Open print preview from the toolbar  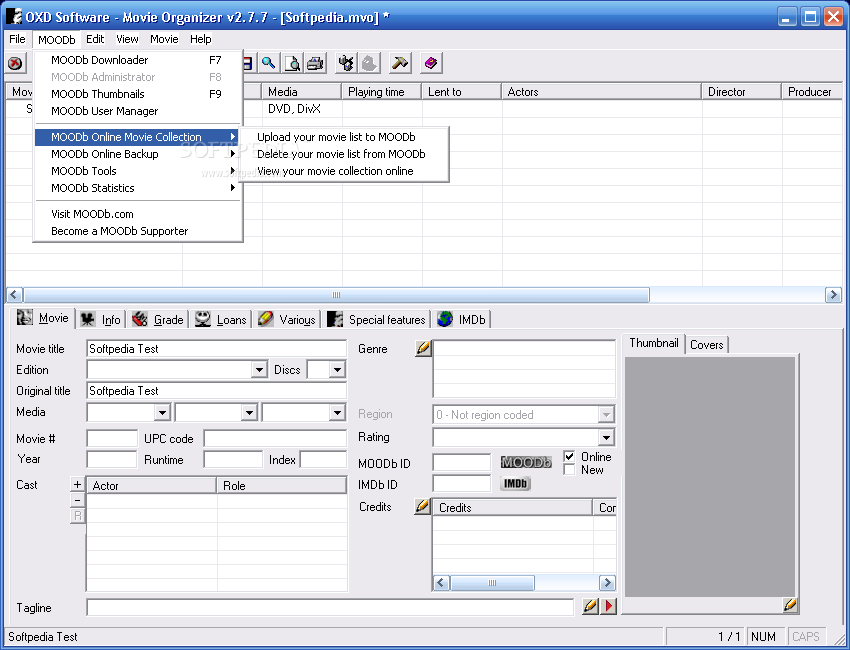click(x=292, y=63)
